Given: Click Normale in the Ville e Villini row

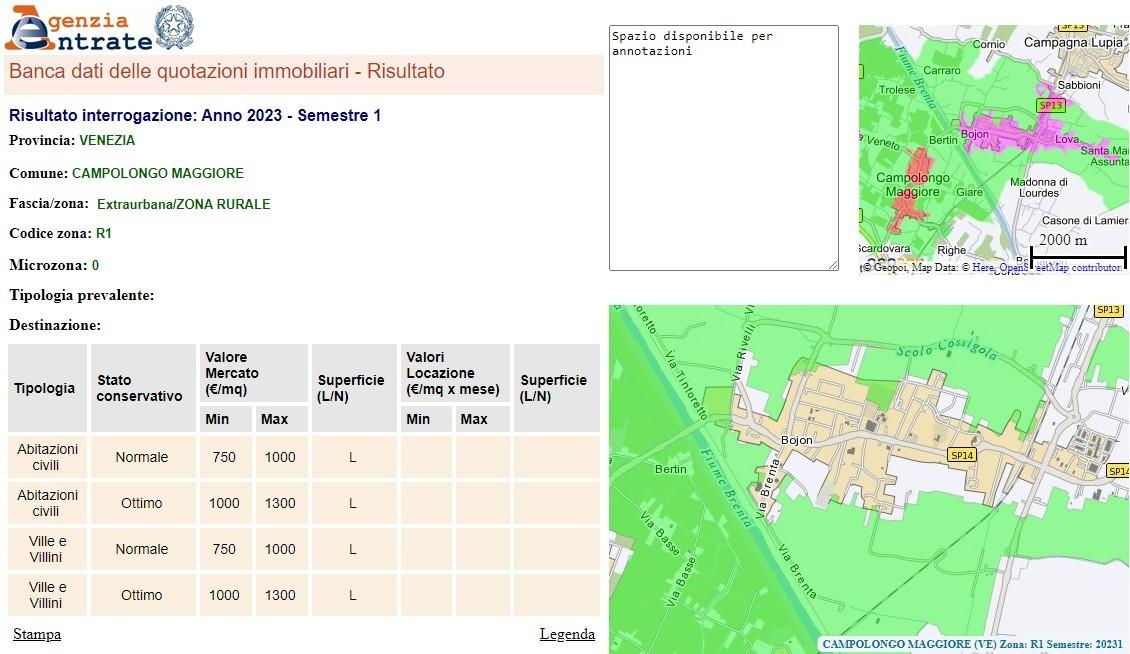Looking at the screenshot, I should 142,549.
